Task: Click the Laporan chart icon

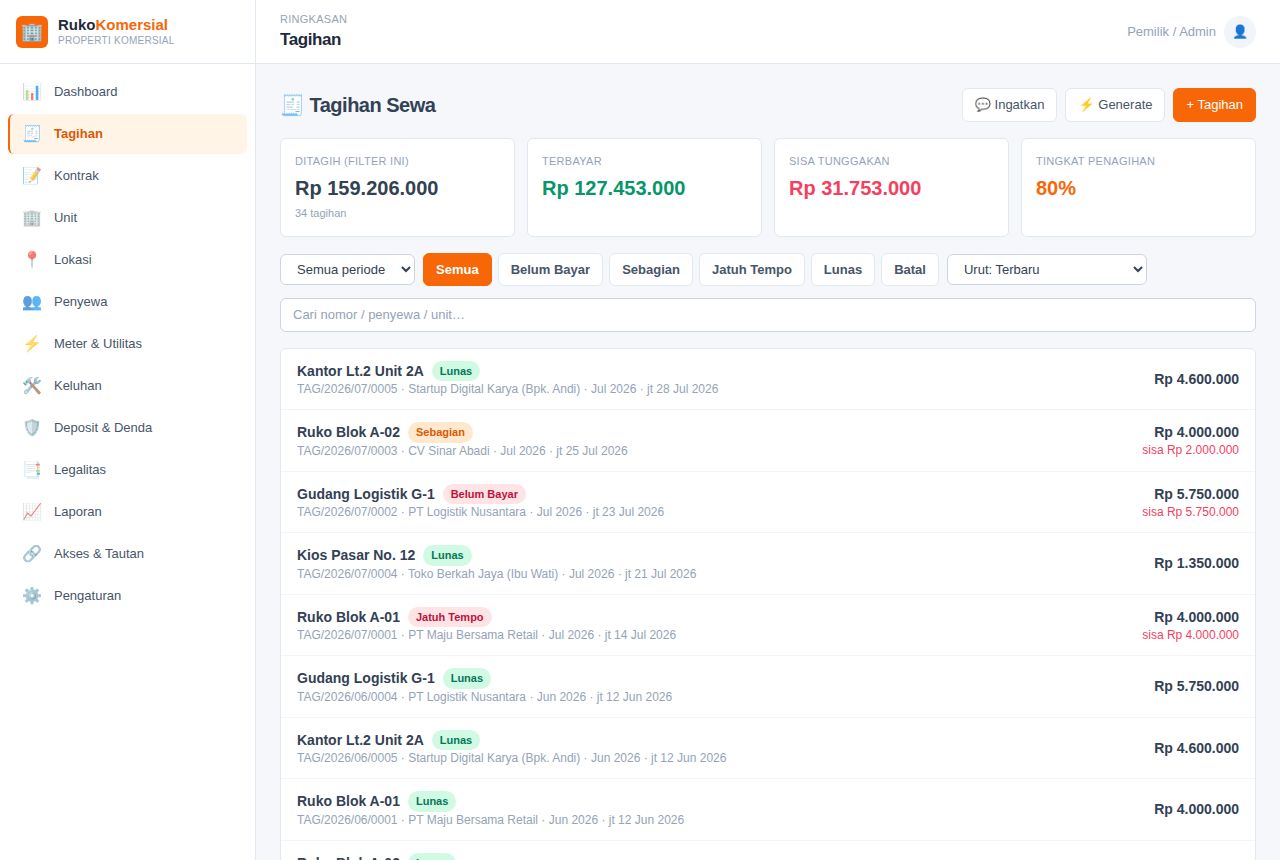Action: point(32,512)
